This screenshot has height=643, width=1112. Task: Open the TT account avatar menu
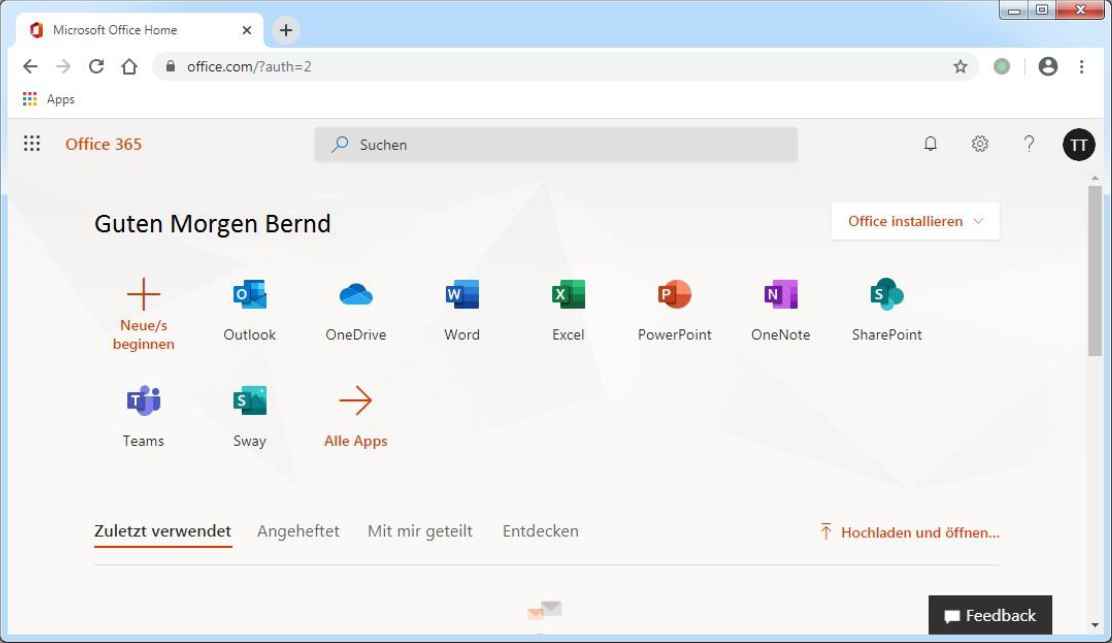[x=1079, y=145]
